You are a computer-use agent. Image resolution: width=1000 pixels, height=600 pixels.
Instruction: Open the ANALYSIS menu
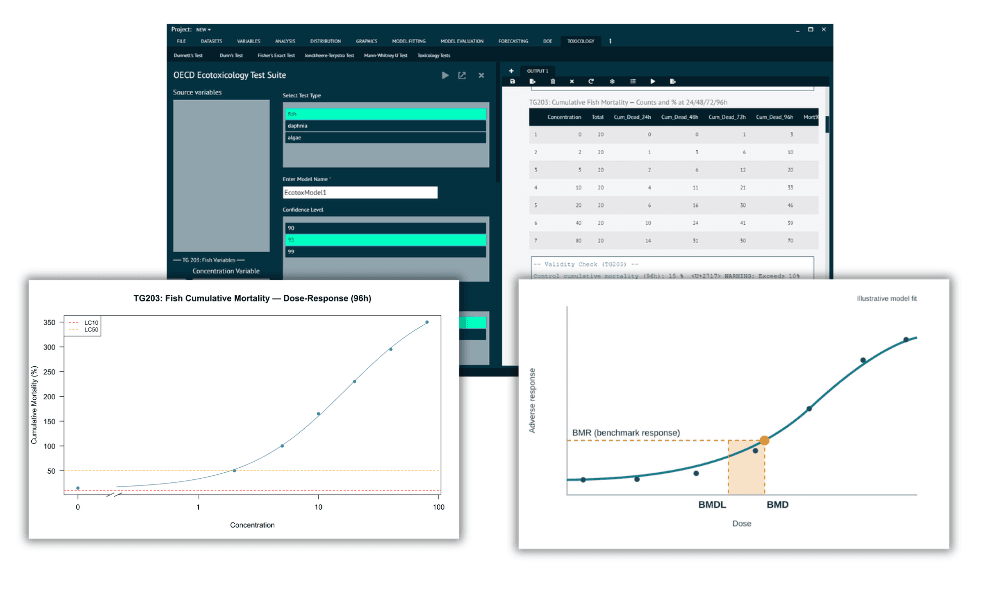(285, 41)
